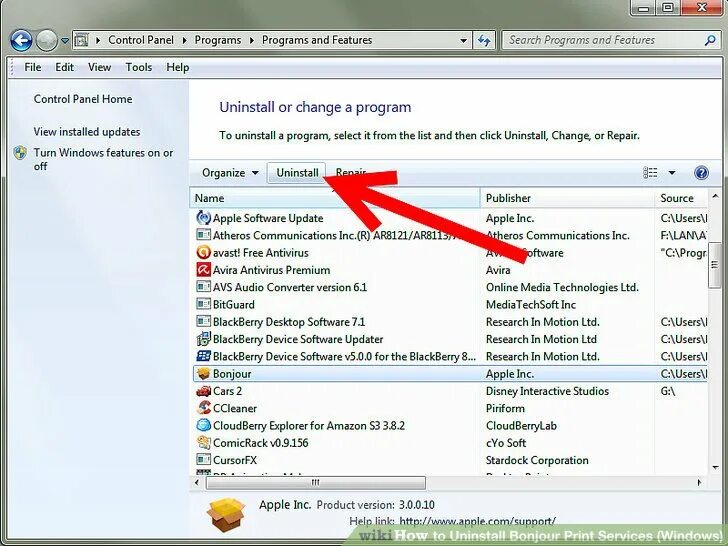Viewport: 728px width, 546px height.
Task: Click View installed updates link
Action: pyautogui.click(x=87, y=132)
